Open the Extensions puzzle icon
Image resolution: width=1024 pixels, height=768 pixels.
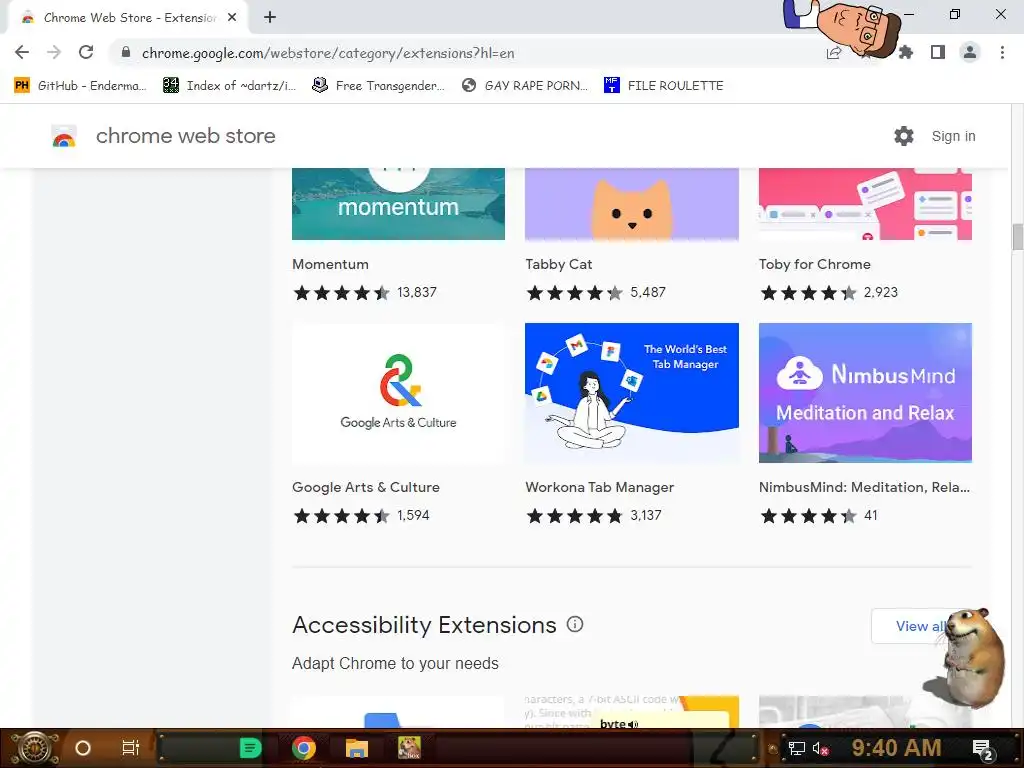point(906,52)
